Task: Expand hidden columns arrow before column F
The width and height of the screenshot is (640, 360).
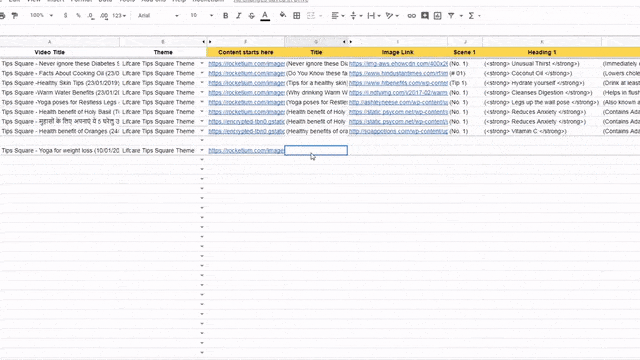Action: [x=210, y=42]
